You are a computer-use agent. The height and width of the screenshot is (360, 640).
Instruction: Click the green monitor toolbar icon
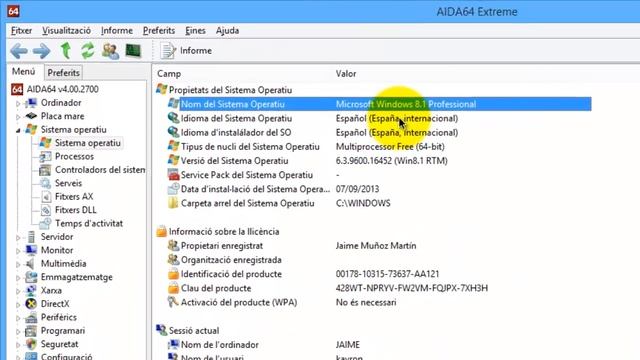click(133, 51)
